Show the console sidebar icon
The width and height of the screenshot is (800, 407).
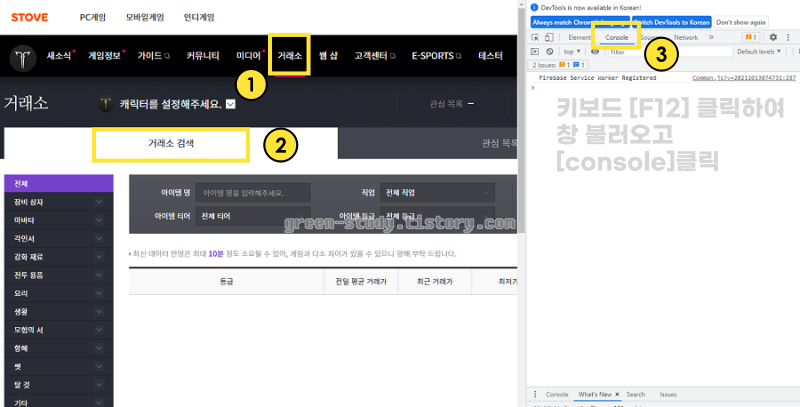(535, 52)
